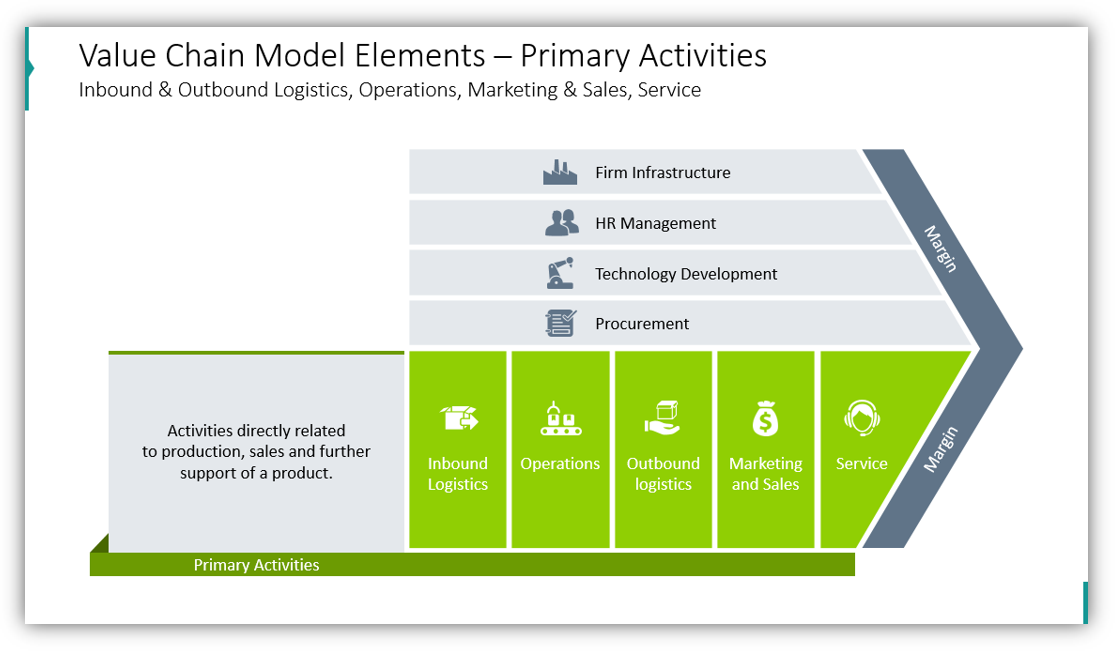Select the people icon for HR Management
Image resolution: width=1118 pixels, height=654 pixels.
[562, 222]
